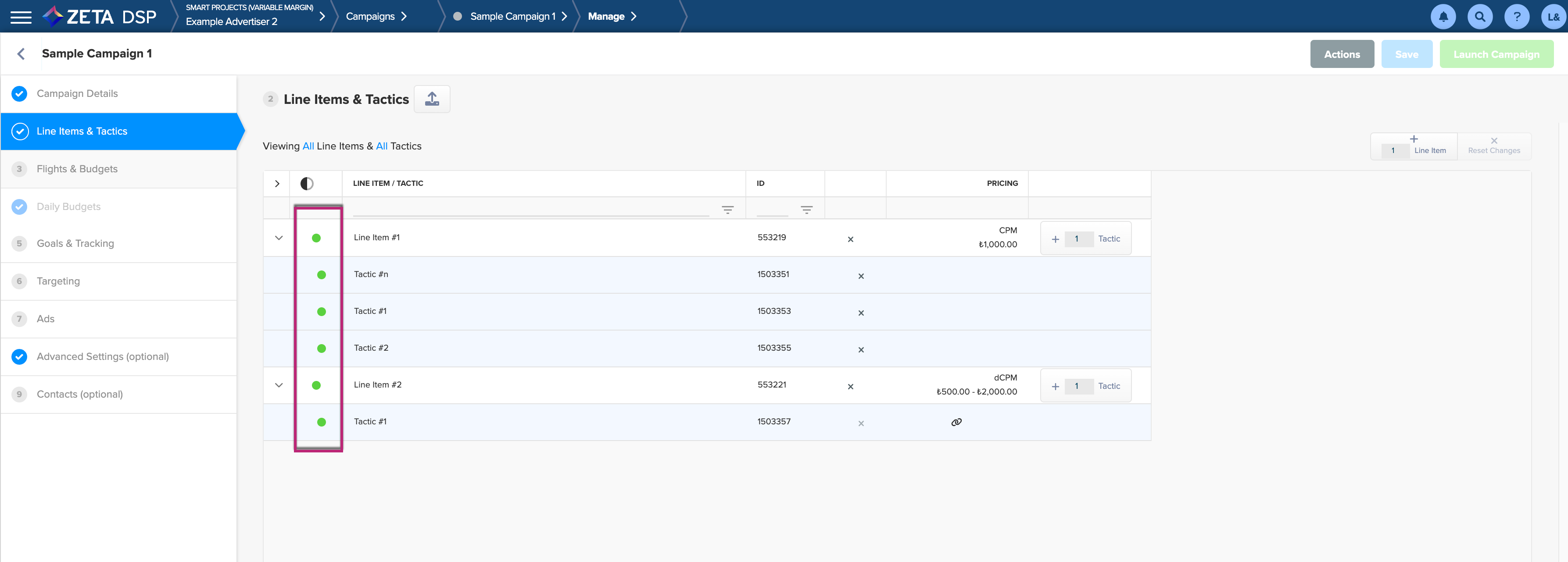Toggle status dot for Tactic #n
This screenshot has width=1568, height=562.
tap(322, 275)
